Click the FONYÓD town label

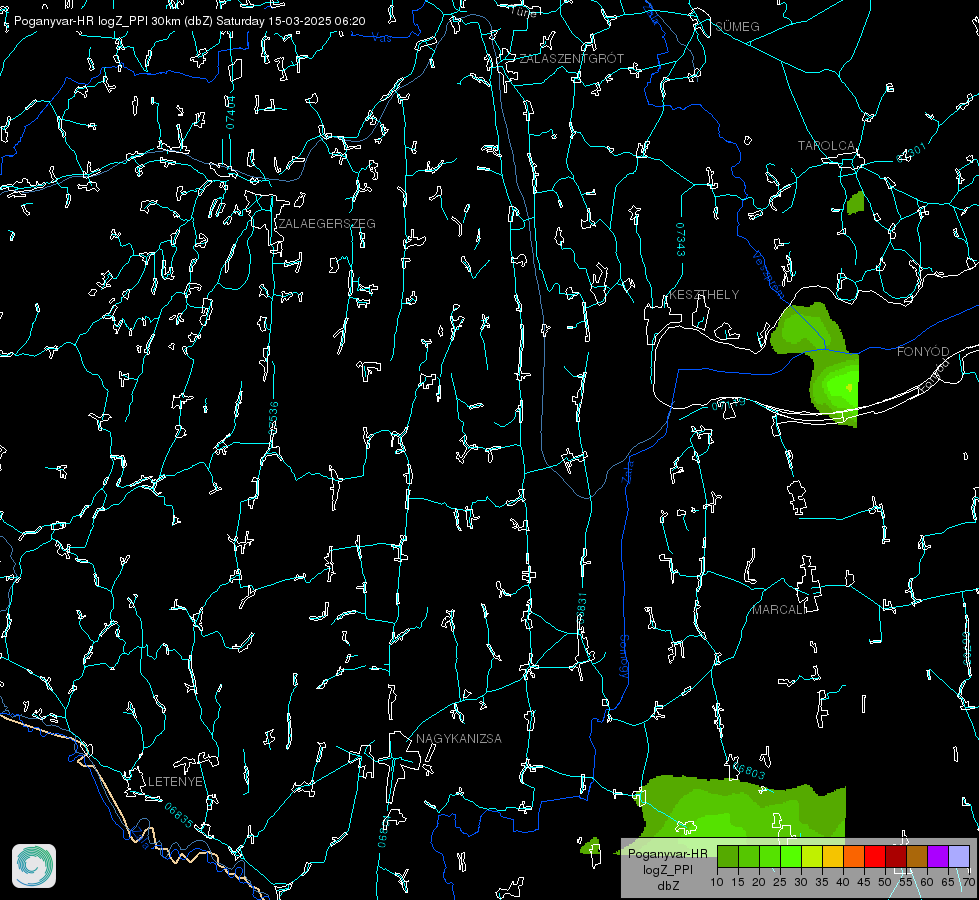pyautogui.click(x=923, y=352)
